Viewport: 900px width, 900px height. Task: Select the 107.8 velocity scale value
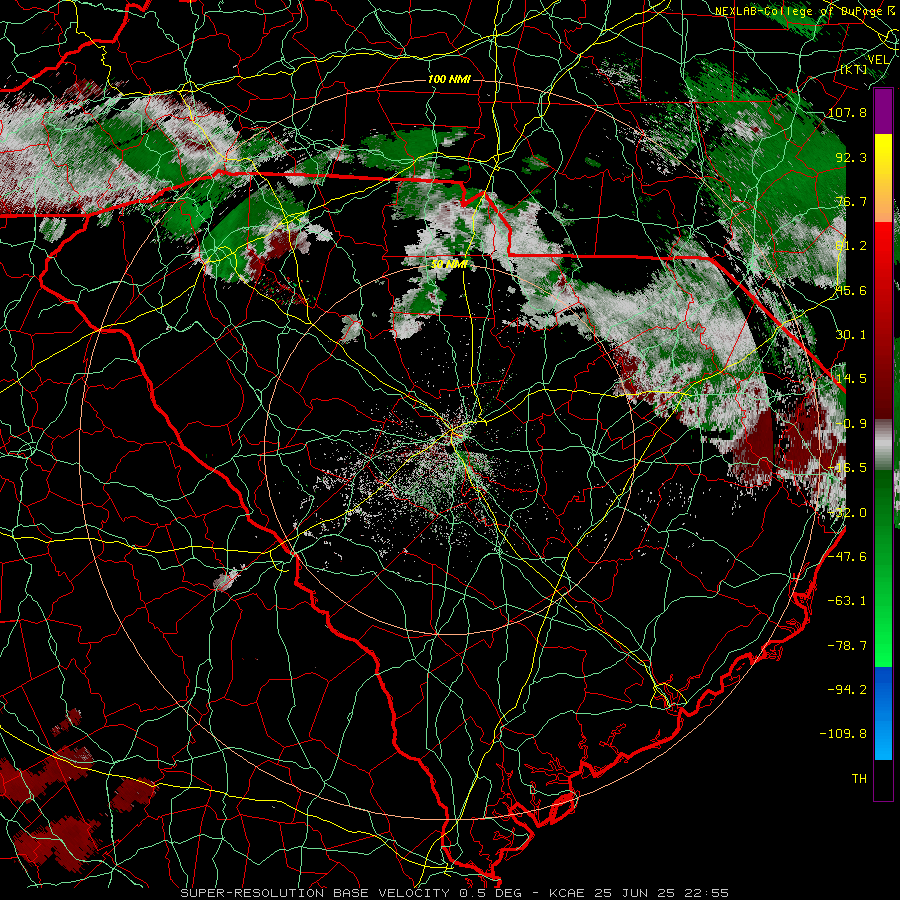[x=847, y=112]
